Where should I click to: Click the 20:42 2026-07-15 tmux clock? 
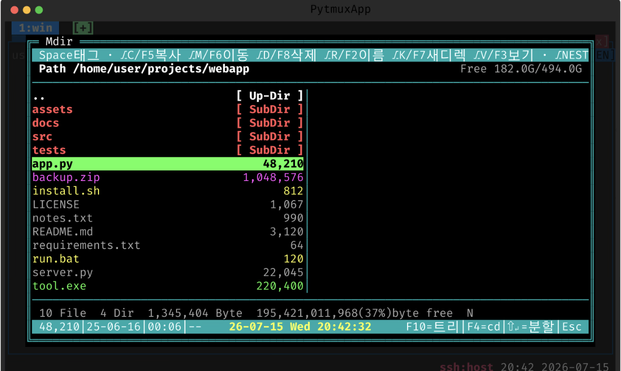(554, 367)
